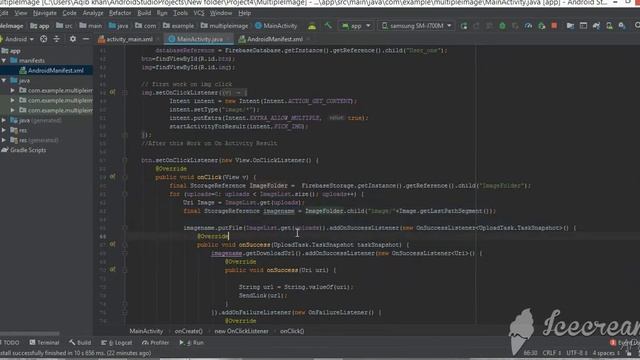640x360 pixels.
Task: Hide the Project panel with minus icon
Action: click(86, 39)
